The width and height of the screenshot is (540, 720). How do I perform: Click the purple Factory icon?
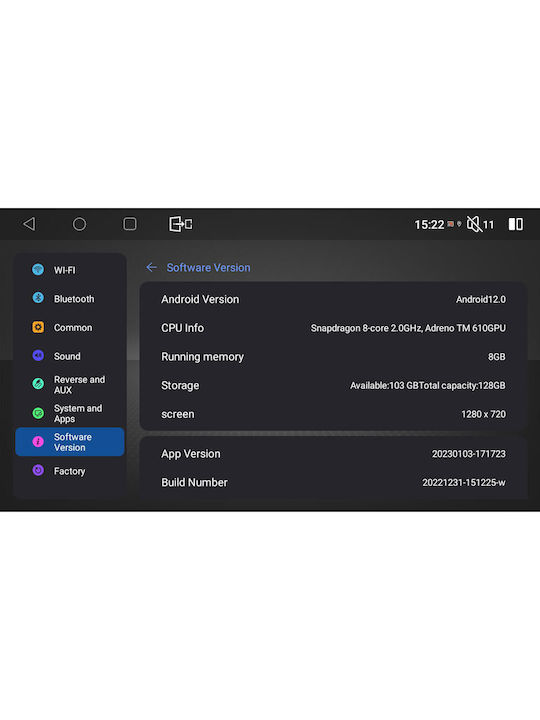click(38, 470)
